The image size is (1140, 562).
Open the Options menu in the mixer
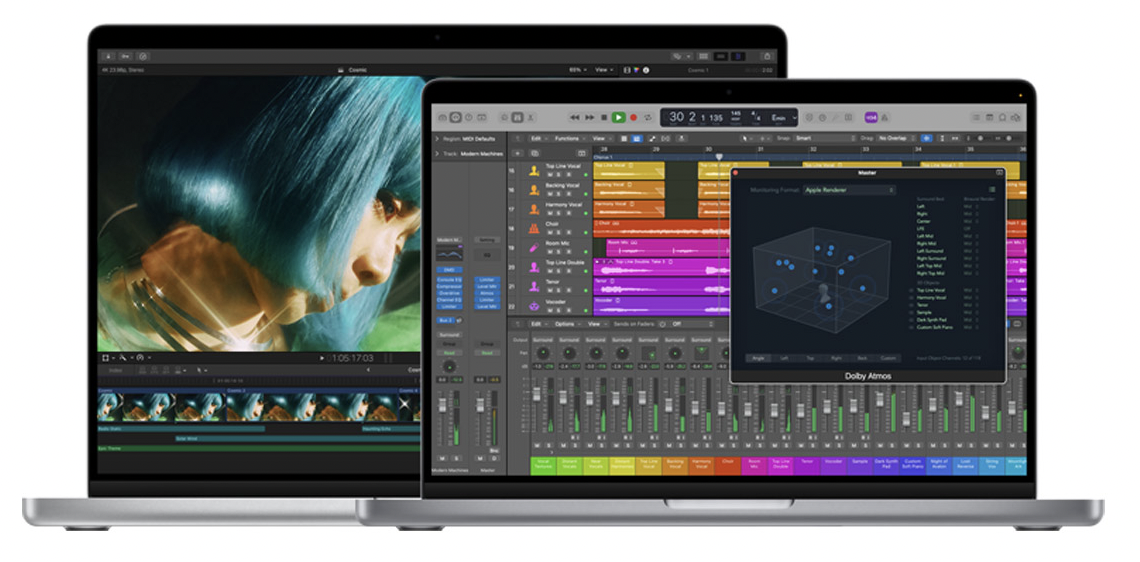tap(566, 324)
